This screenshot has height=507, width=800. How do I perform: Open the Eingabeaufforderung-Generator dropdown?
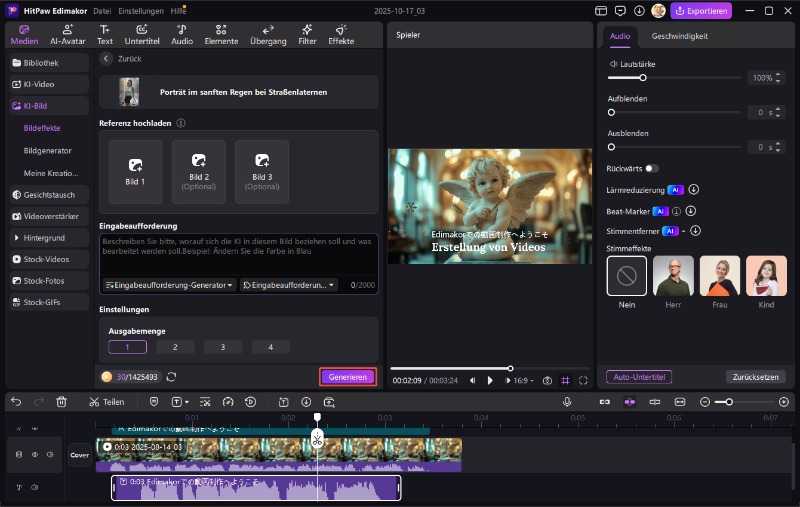click(x=169, y=285)
